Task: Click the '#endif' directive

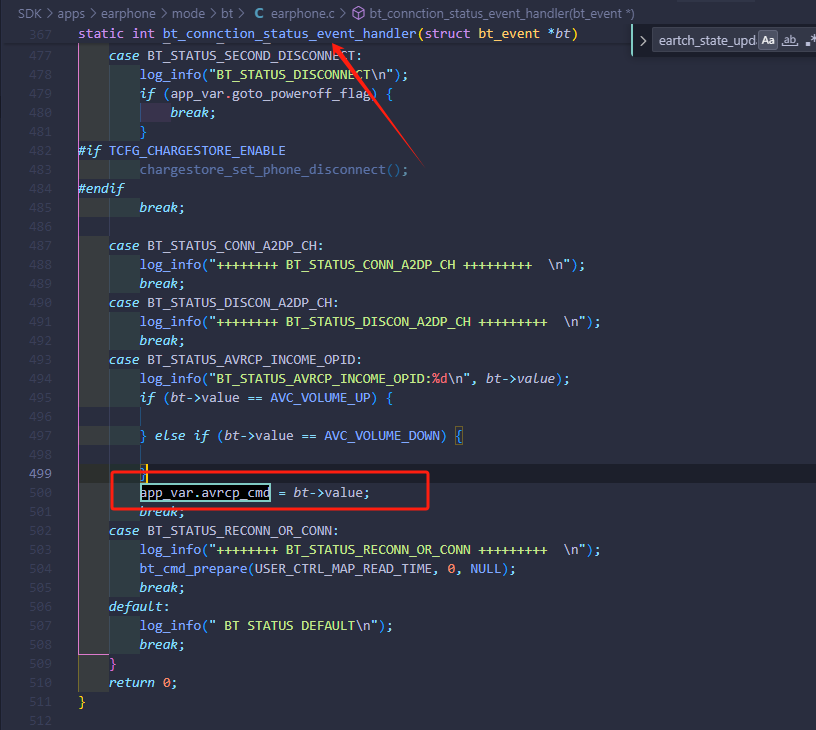Action: 101,189
